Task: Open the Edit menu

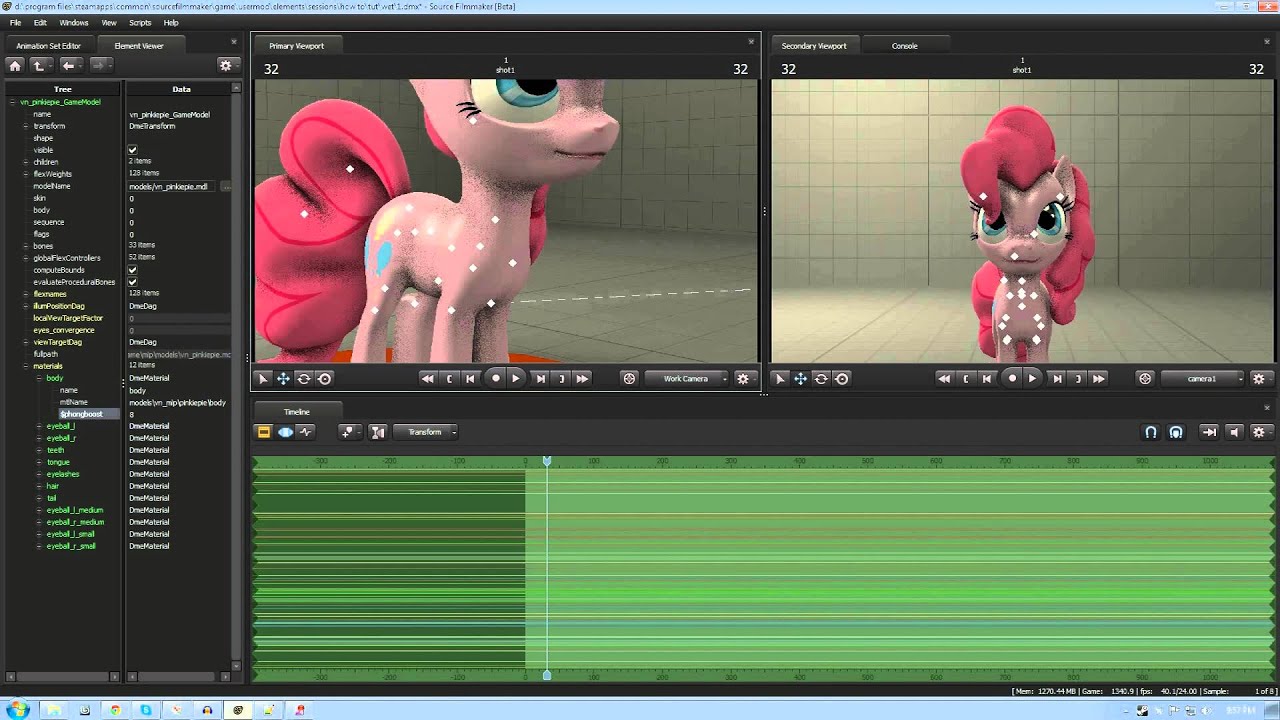Action: point(40,22)
